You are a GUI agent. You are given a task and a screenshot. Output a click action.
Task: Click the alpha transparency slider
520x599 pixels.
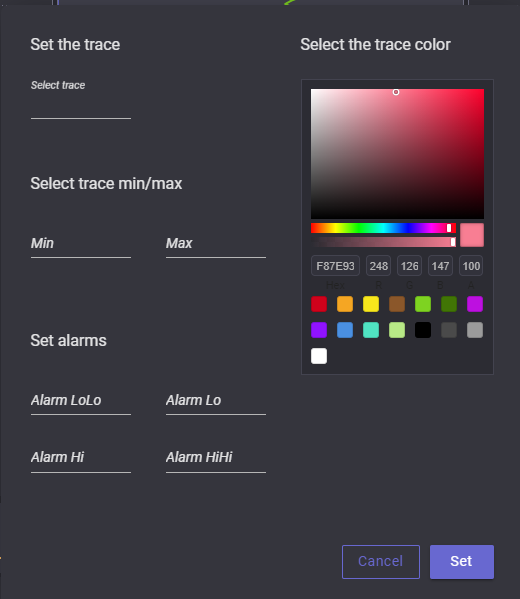click(383, 242)
